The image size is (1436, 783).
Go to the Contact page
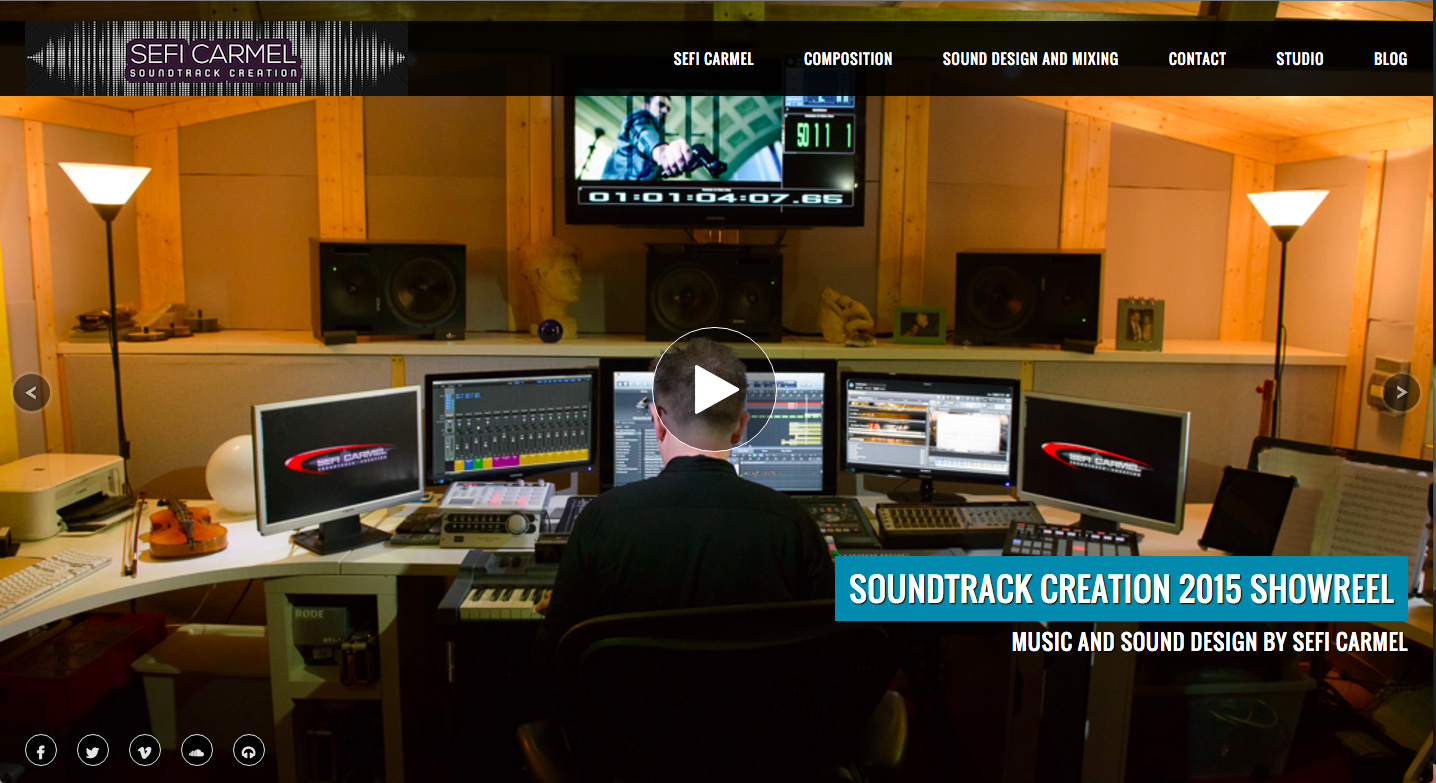tap(1197, 59)
